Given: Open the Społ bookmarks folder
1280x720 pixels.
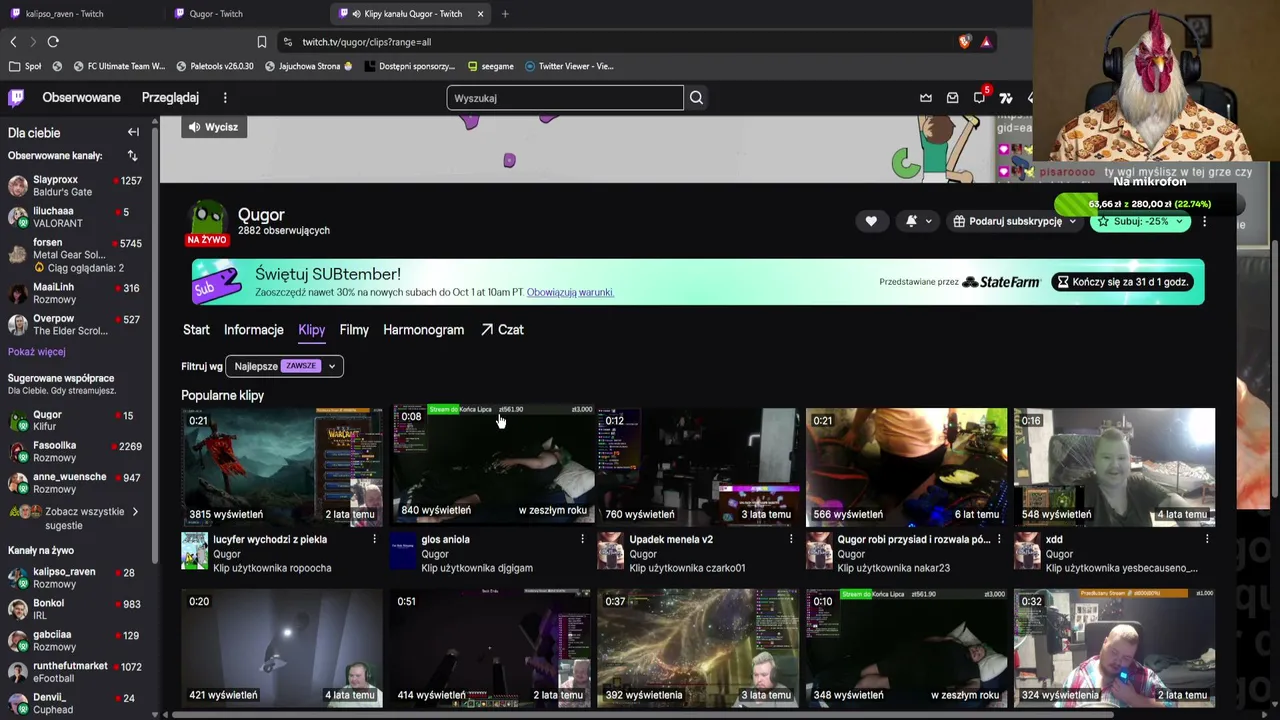Looking at the screenshot, I should 26,66.
